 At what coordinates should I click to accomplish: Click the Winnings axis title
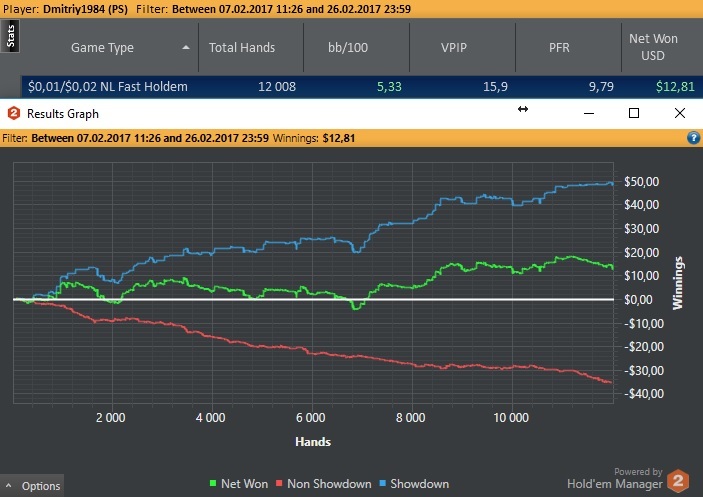tap(677, 283)
